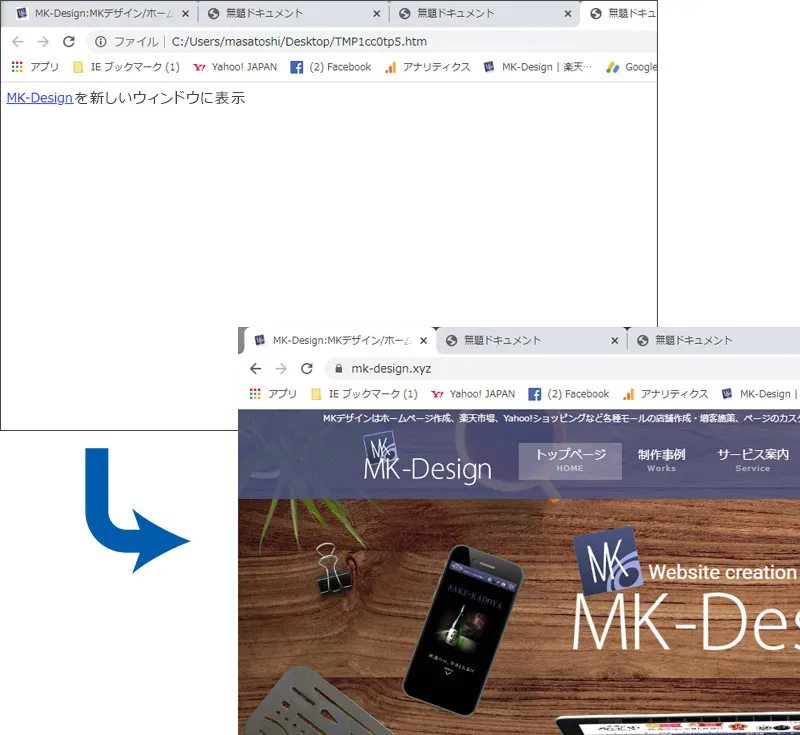Screen dimensions: 800x735
Task: Close the MK-Design tab in the local file window
Action: (x=185, y=14)
